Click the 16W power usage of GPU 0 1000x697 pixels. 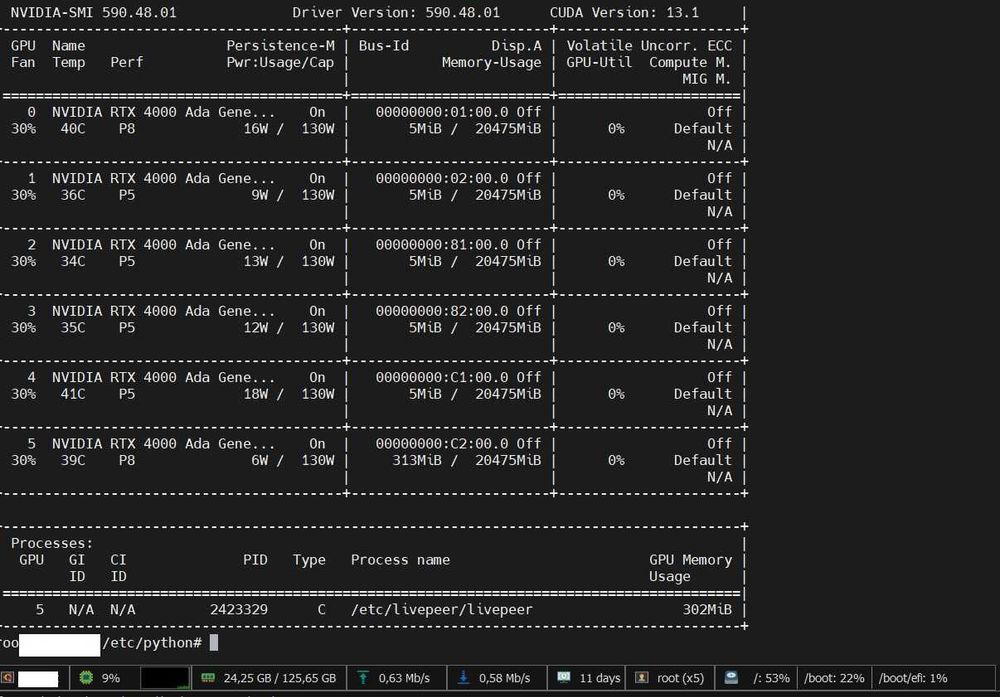[256, 129]
